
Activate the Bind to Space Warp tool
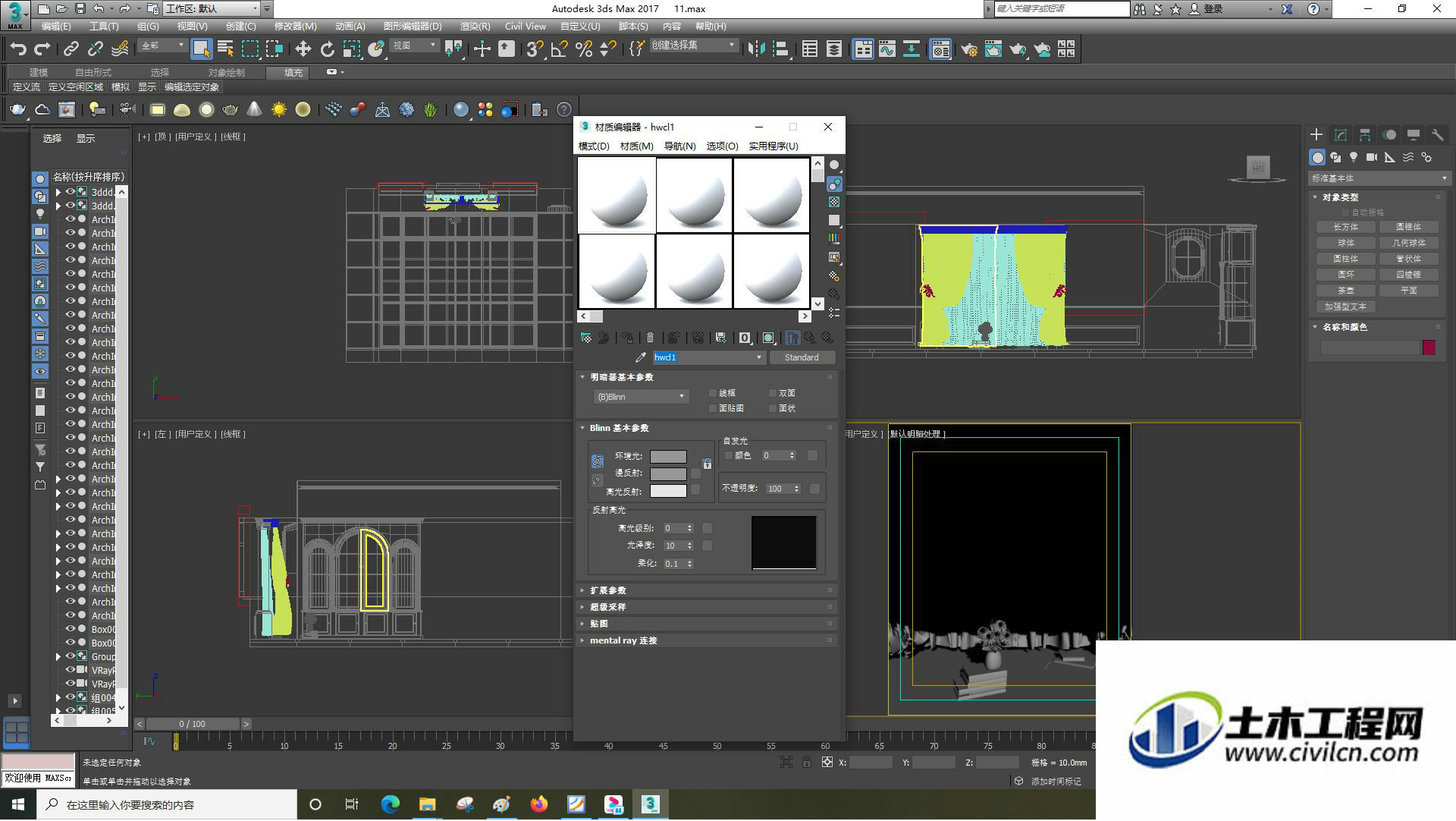coord(120,49)
